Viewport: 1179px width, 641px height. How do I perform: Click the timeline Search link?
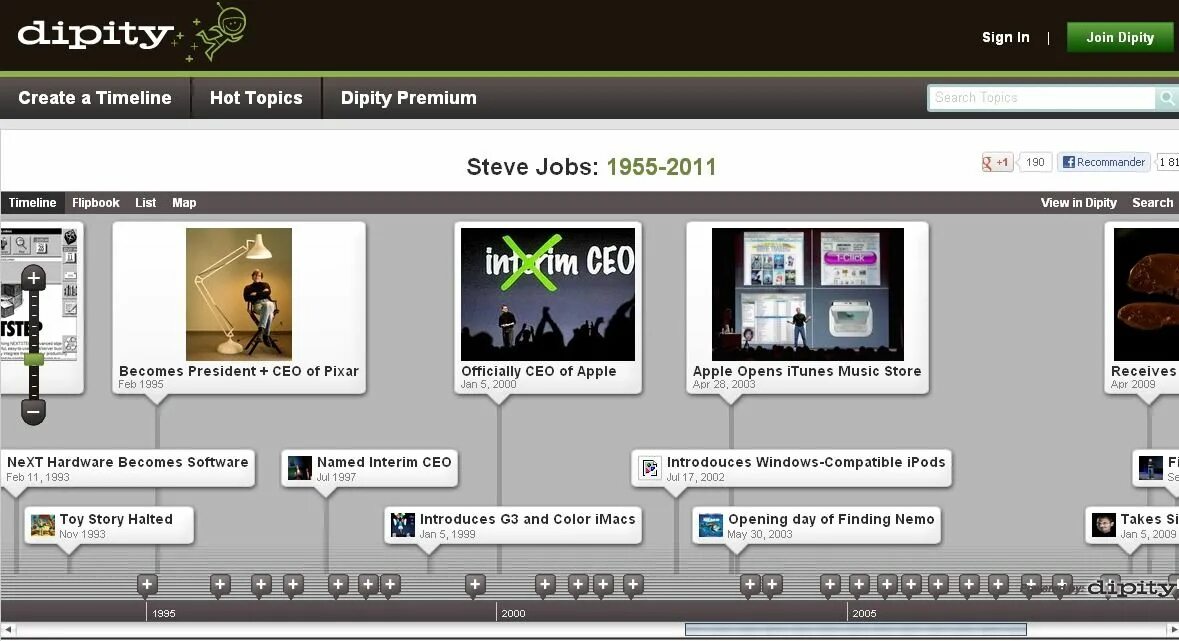tap(1152, 202)
